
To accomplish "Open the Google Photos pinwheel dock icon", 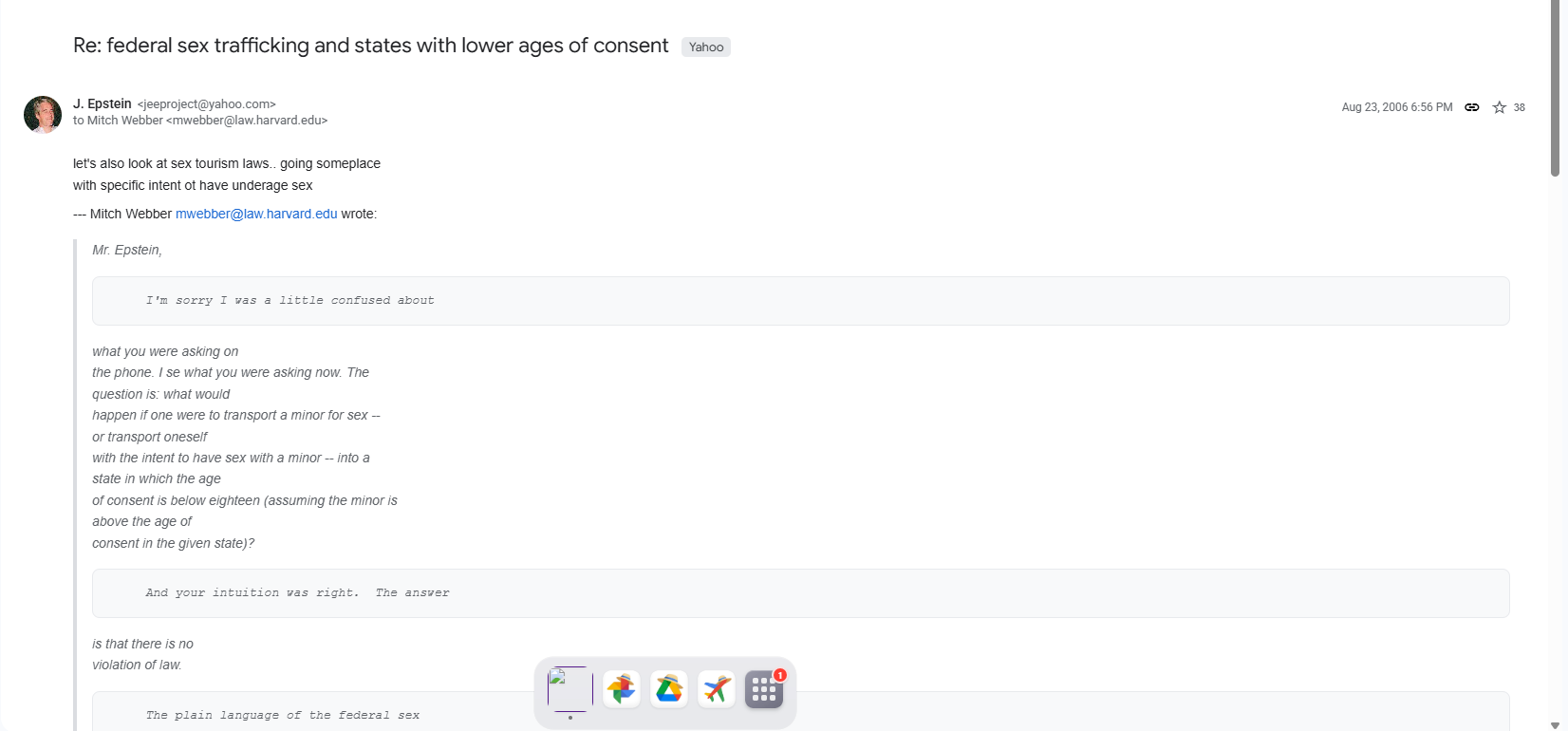I will click(622, 689).
